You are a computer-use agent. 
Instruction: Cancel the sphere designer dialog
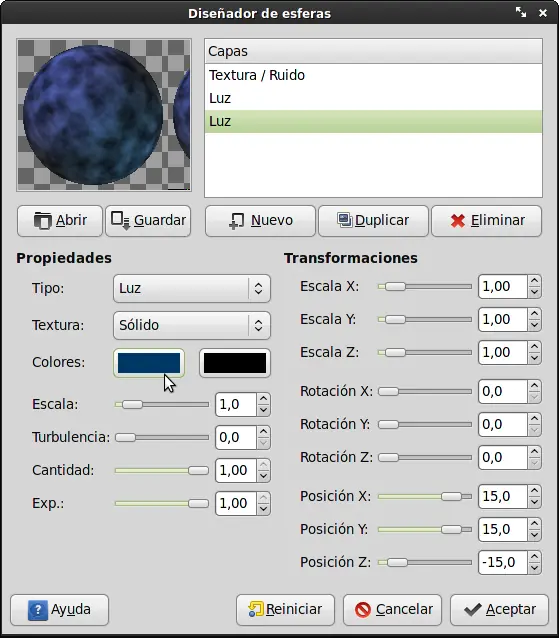(x=392, y=610)
